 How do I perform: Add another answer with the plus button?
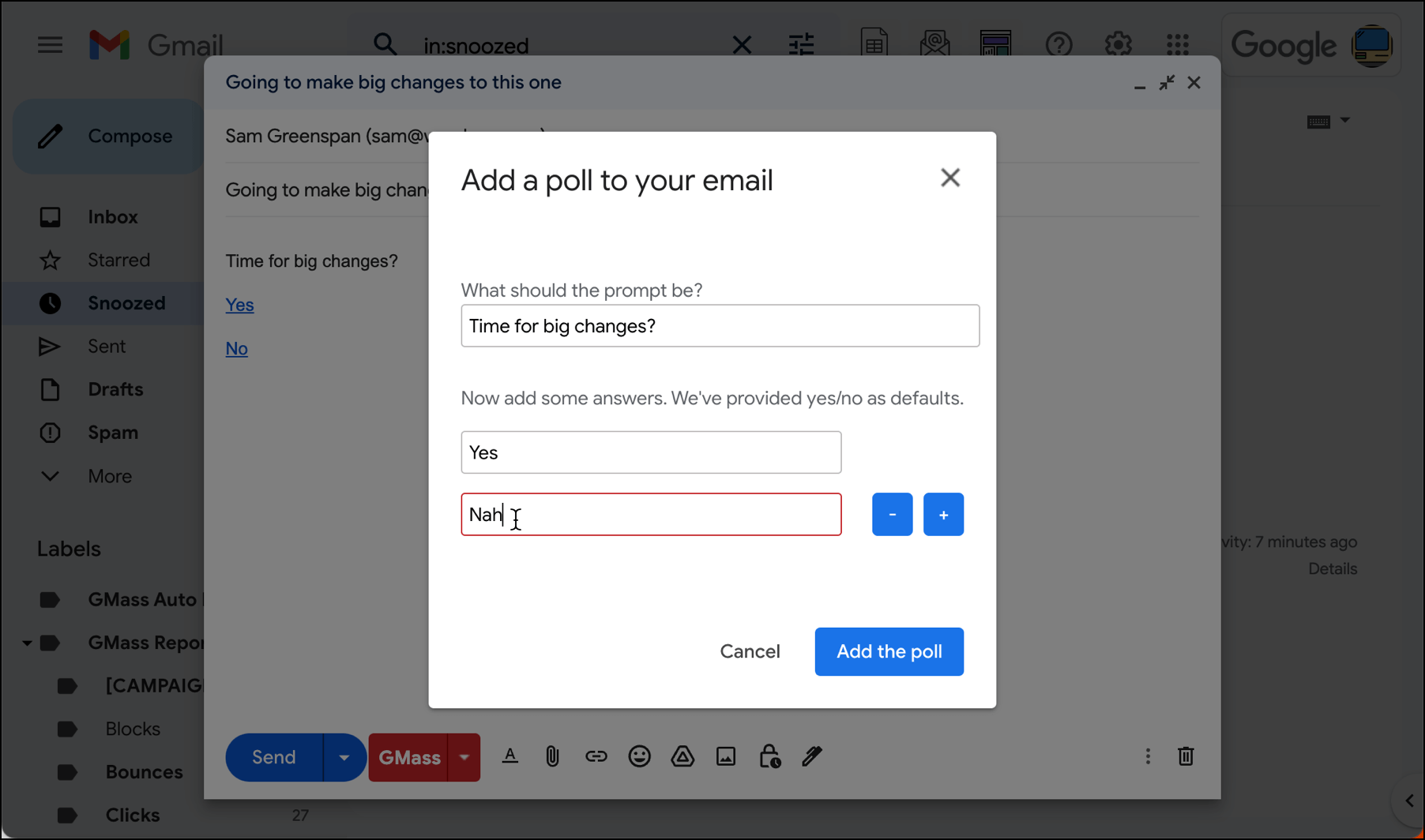coord(943,515)
